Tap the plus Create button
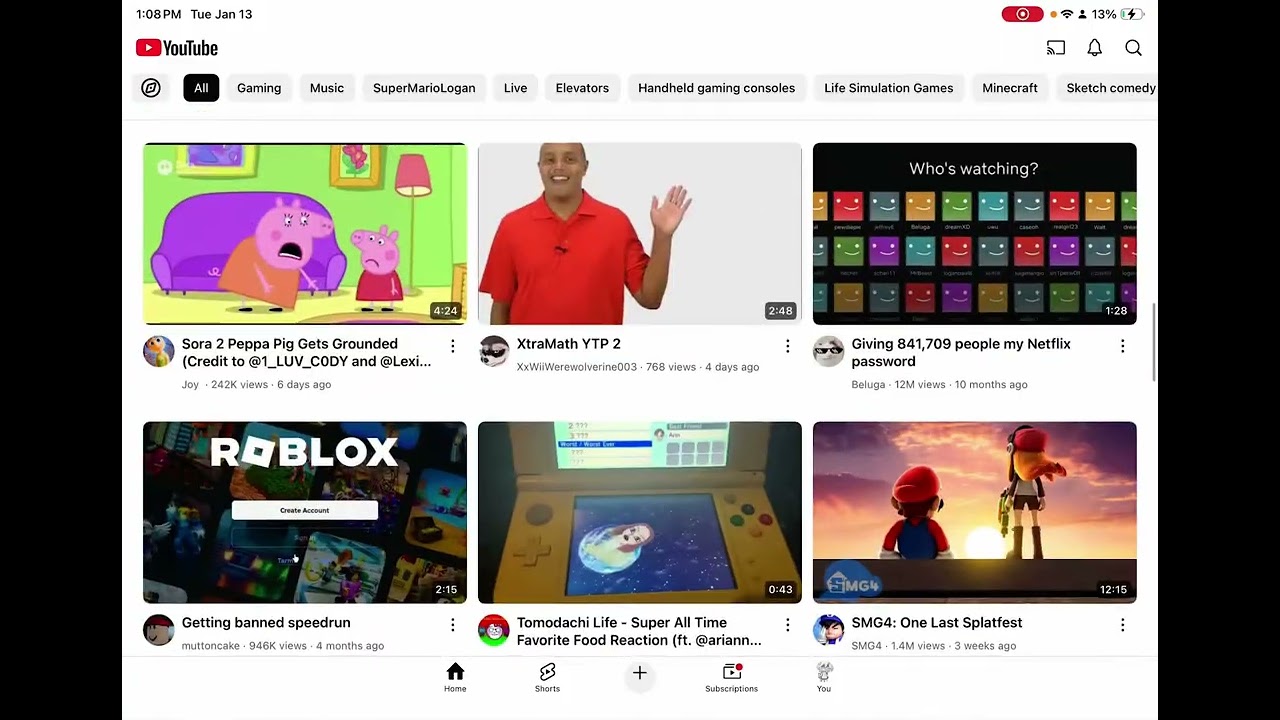1280x720 pixels. click(x=640, y=674)
